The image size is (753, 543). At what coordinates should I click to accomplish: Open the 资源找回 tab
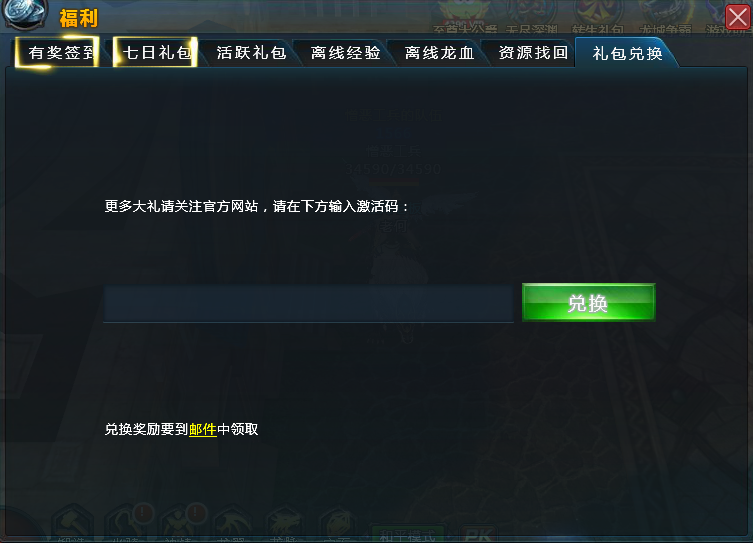(x=533, y=53)
